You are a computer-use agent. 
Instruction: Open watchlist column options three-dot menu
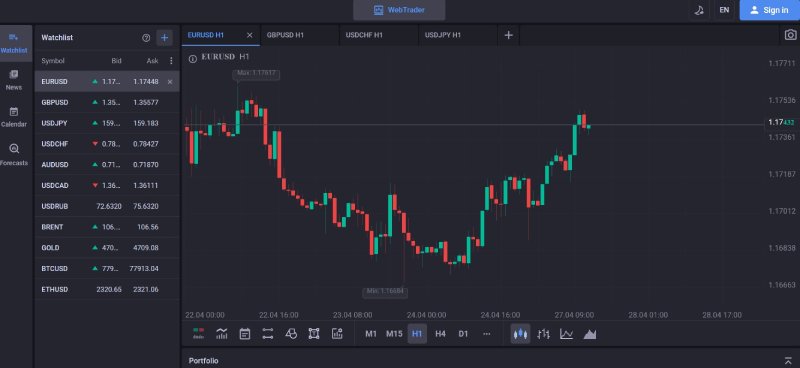tap(171, 61)
